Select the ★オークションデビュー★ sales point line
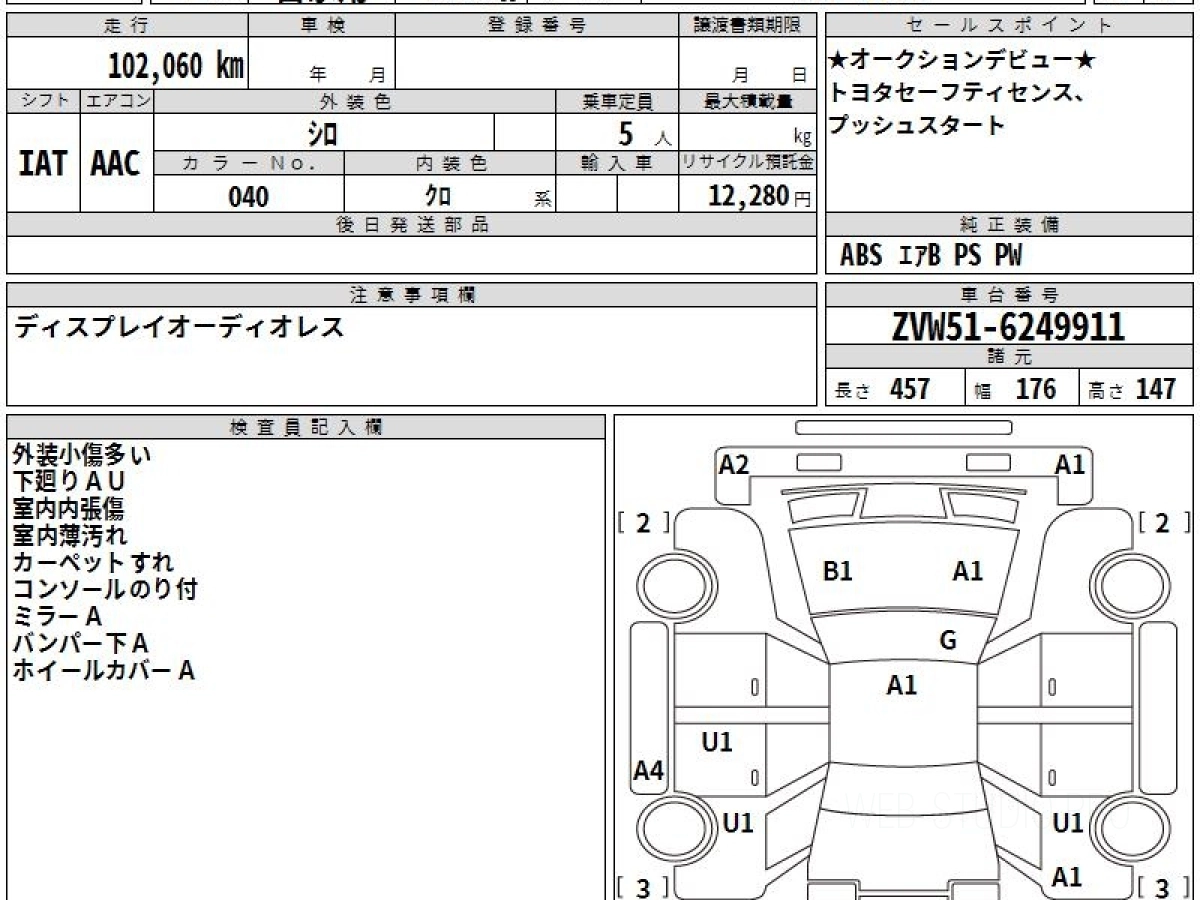The width and height of the screenshot is (1200, 900). [x=962, y=62]
